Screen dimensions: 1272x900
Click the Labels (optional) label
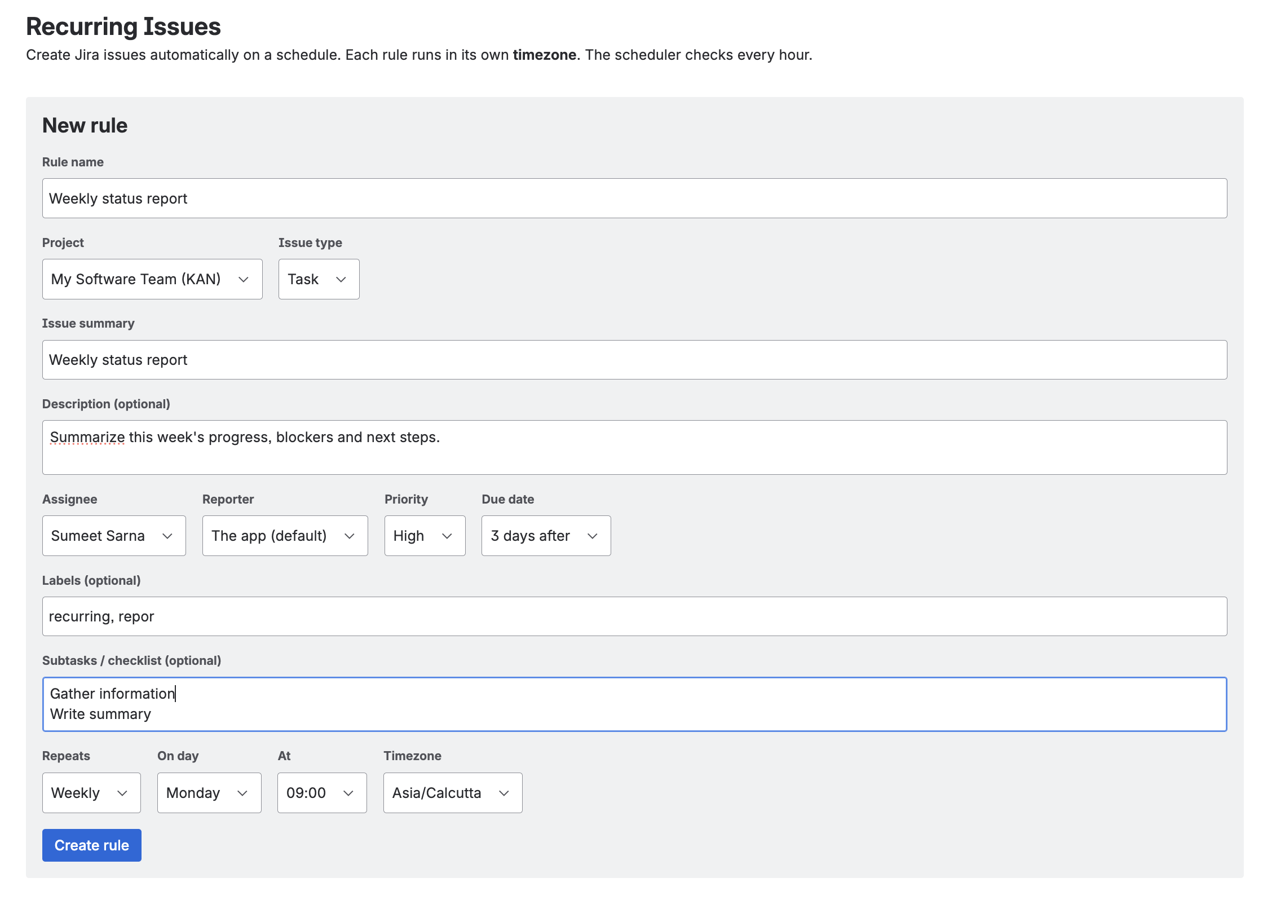(x=91, y=580)
